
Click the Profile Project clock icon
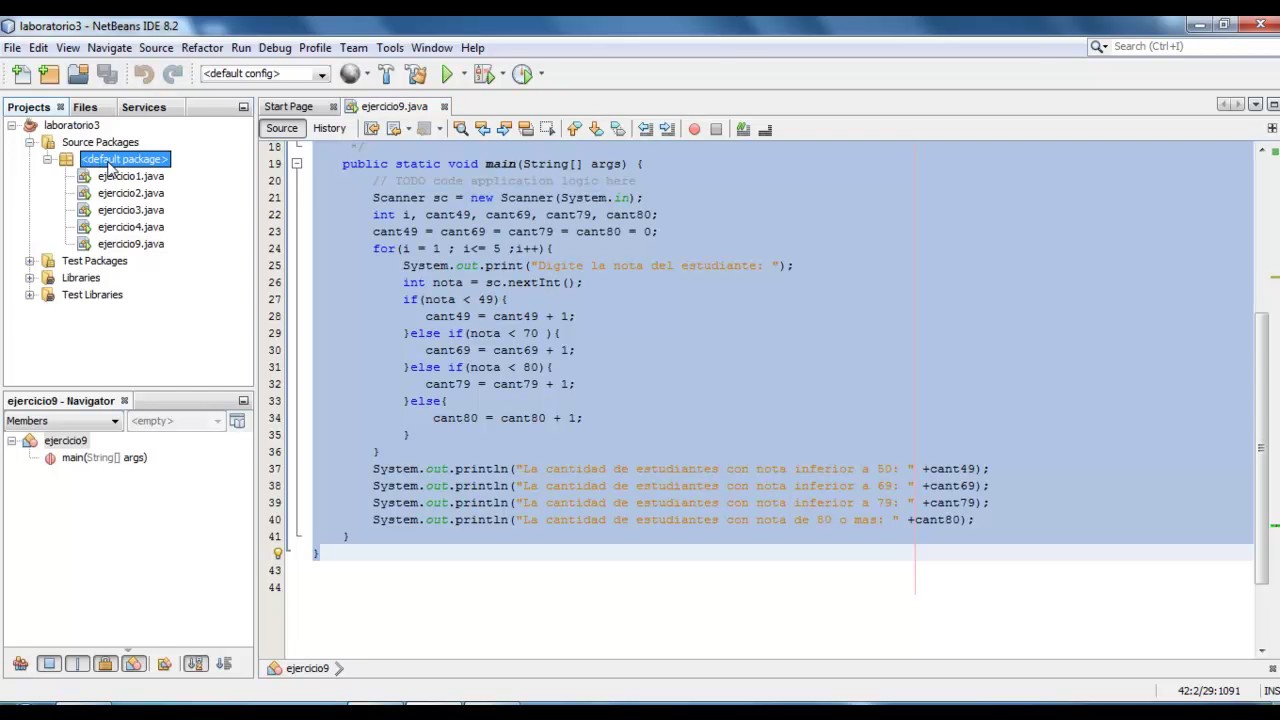522,74
